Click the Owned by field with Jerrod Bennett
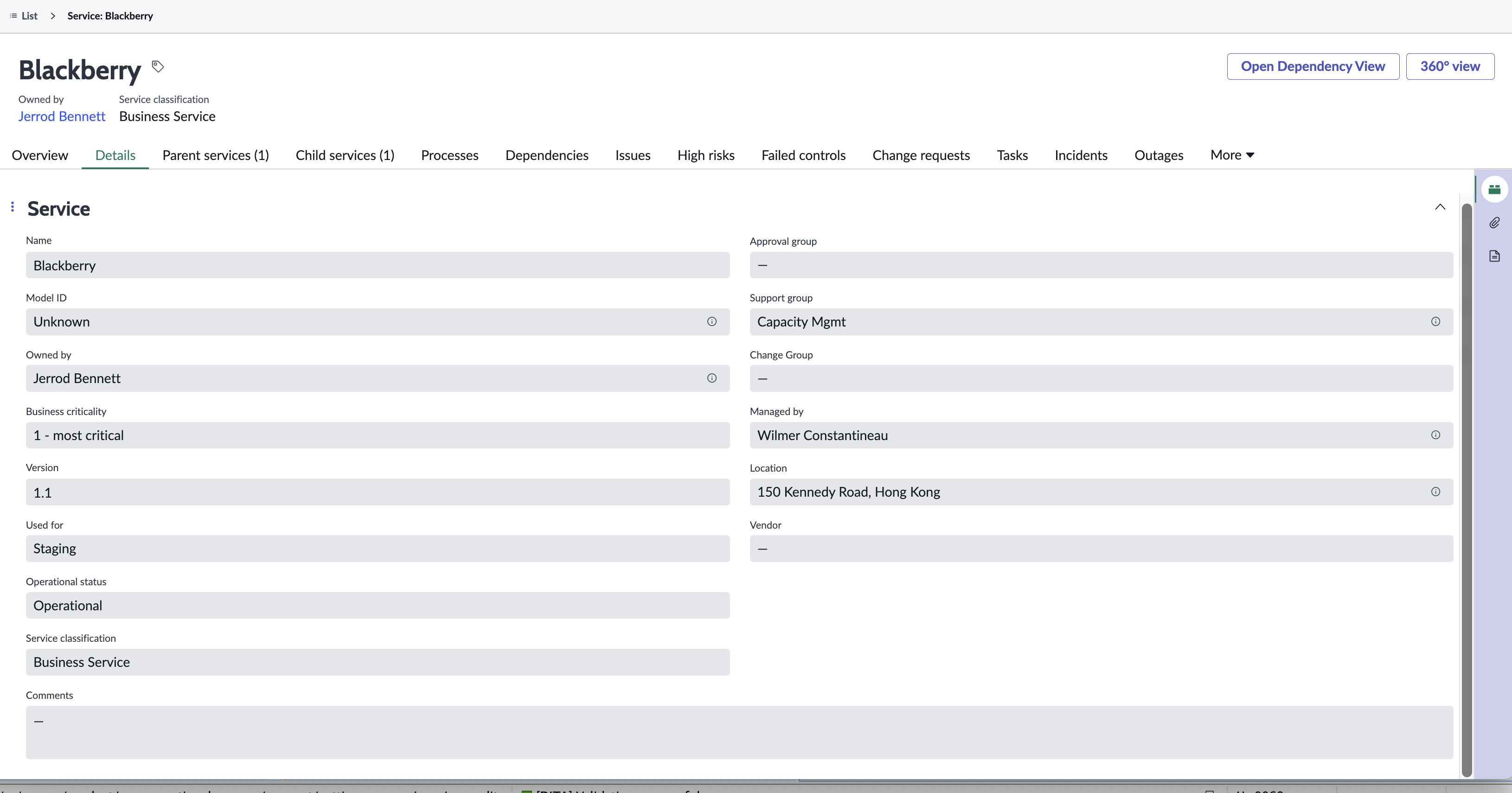The image size is (1512, 793). pos(378,378)
